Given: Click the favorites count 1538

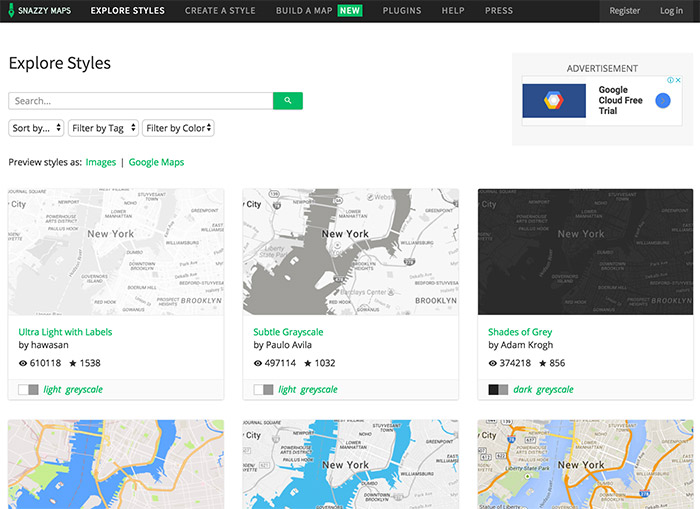Looking at the screenshot, I should pos(90,363).
